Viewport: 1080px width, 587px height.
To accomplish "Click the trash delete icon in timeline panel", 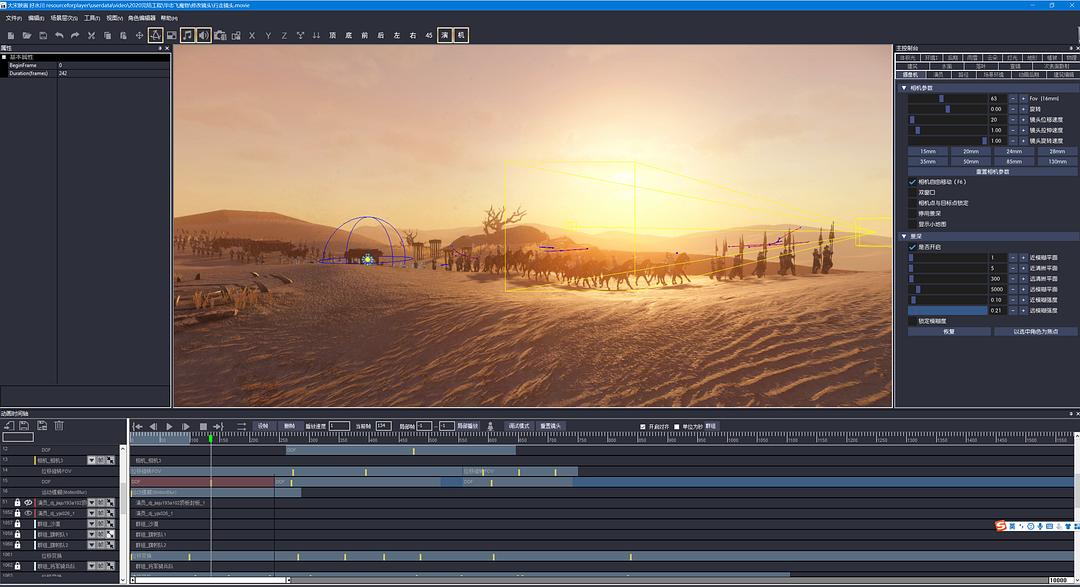I will 59,426.
